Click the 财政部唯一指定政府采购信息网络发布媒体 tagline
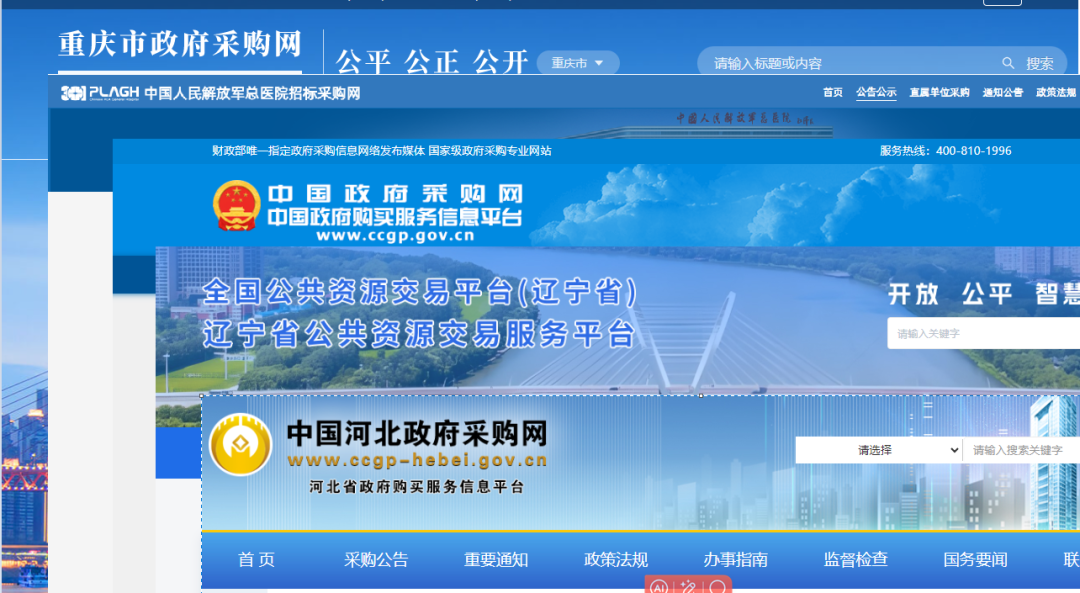1080x593 pixels. click(x=318, y=151)
